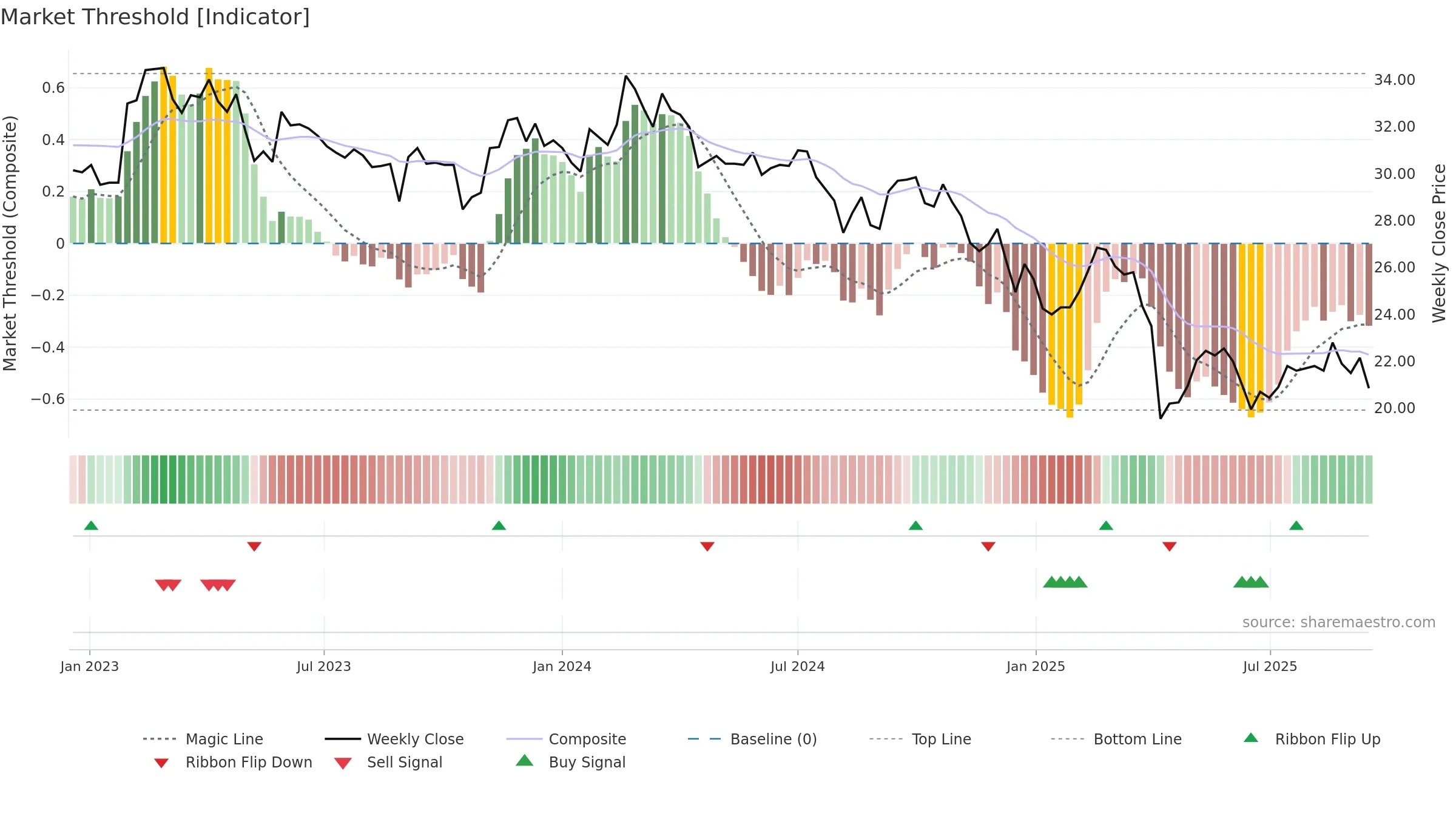The height and width of the screenshot is (819, 1456).
Task: Toggle the Weekly Close legend entry
Action: [x=394, y=739]
